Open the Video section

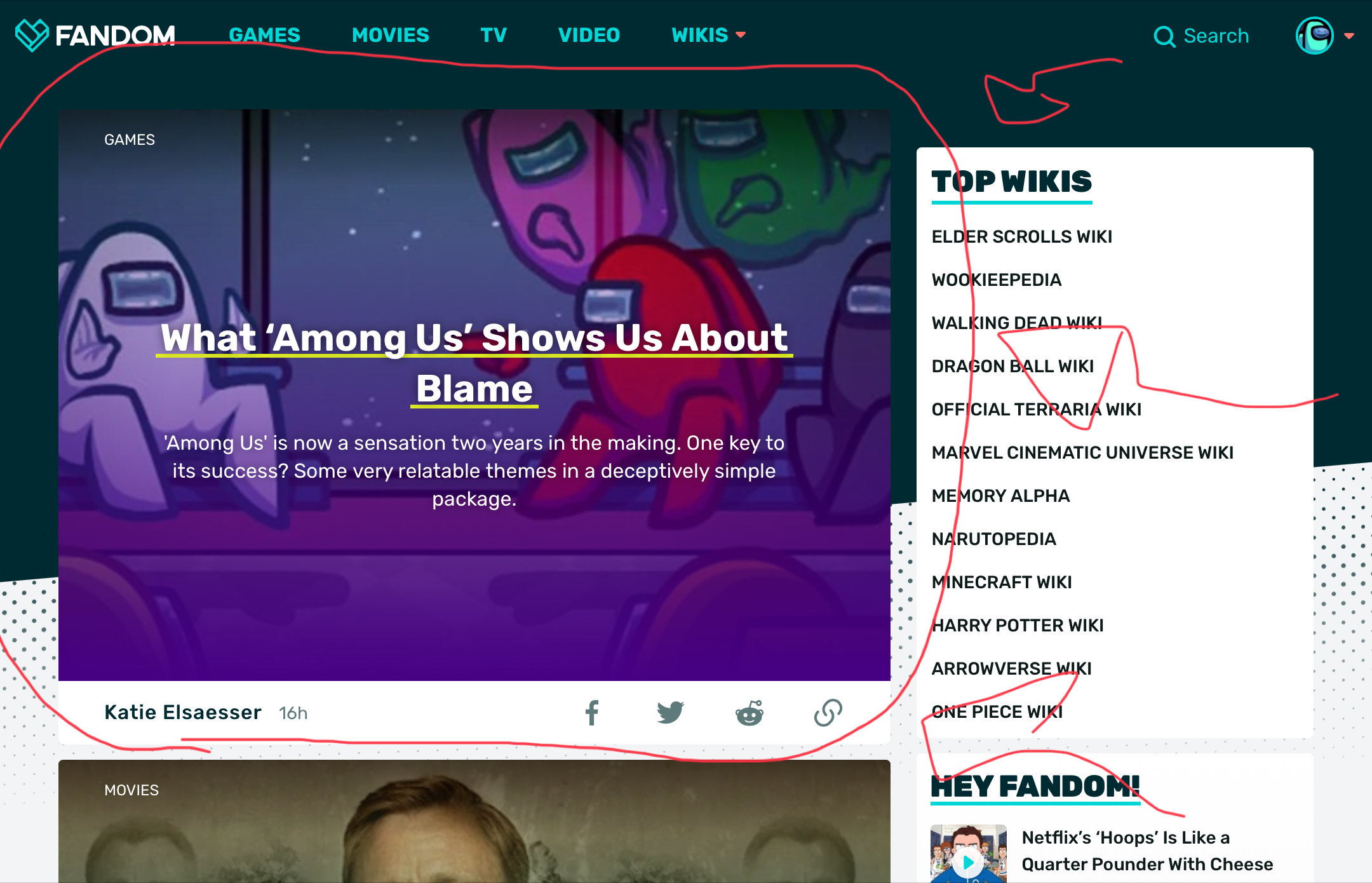(x=589, y=35)
